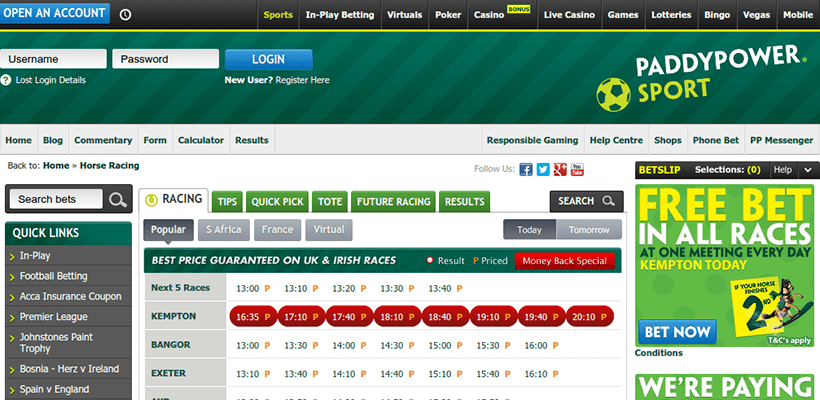Open In-Play Betting in top navigation
The width and height of the screenshot is (820, 400).
click(x=340, y=15)
